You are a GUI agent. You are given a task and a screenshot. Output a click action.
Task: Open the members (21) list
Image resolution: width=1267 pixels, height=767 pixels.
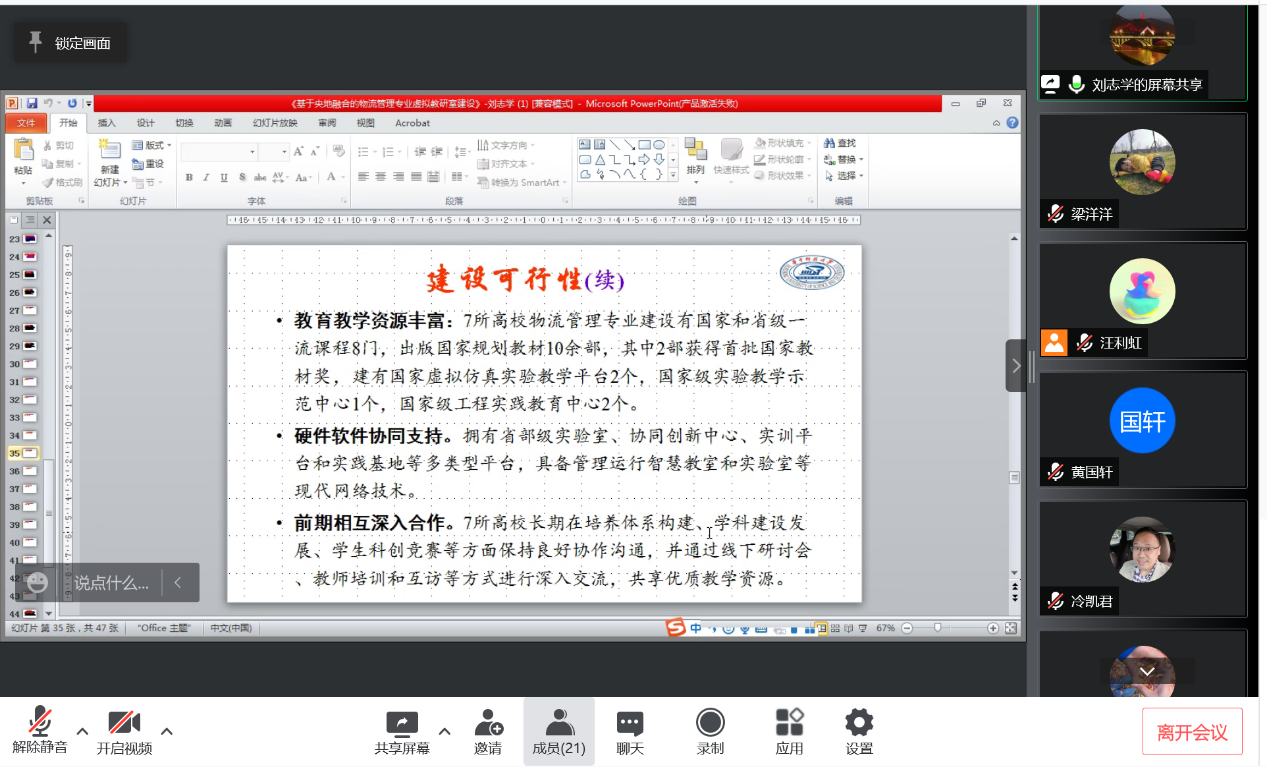click(558, 731)
